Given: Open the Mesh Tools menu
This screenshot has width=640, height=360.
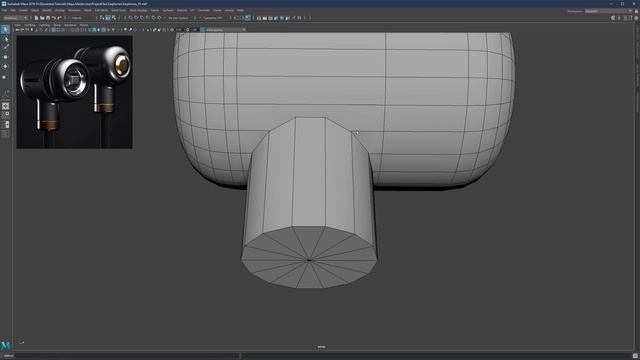Looking at the screenshot, I should 119,10.
